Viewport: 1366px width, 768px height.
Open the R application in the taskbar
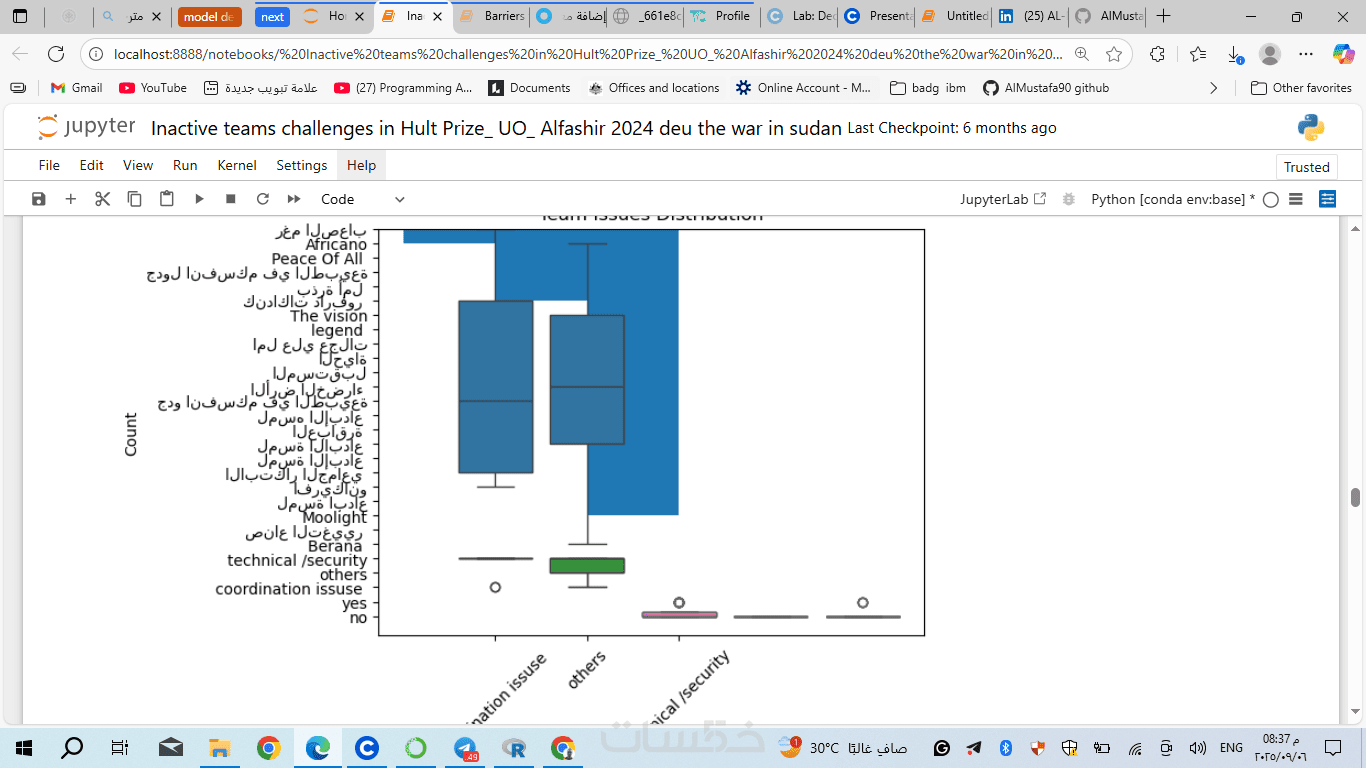coord(514,748)
